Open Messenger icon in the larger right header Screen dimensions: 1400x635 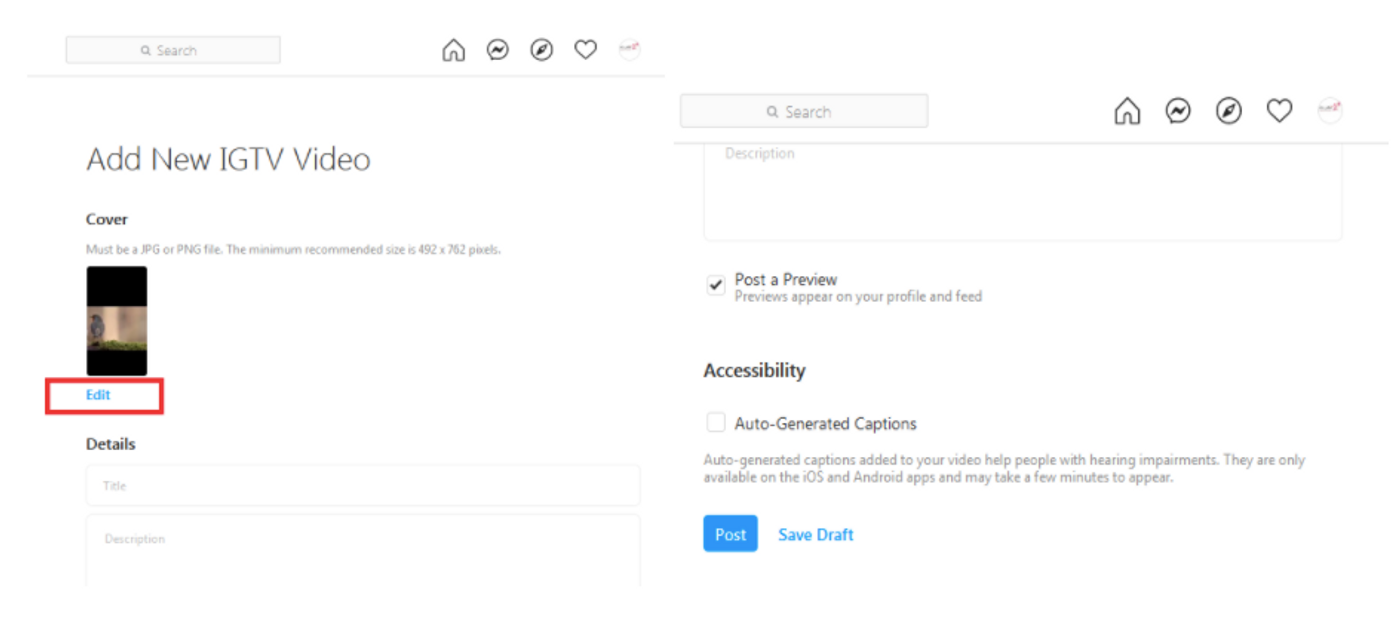click(1178, 111)
